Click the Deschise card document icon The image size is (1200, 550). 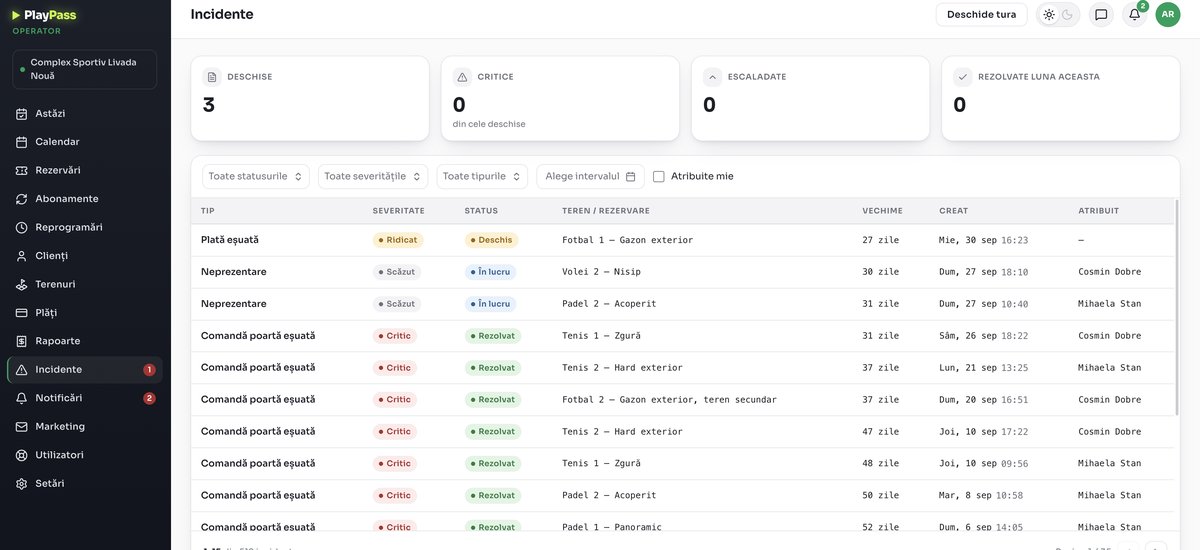[211, 77]
